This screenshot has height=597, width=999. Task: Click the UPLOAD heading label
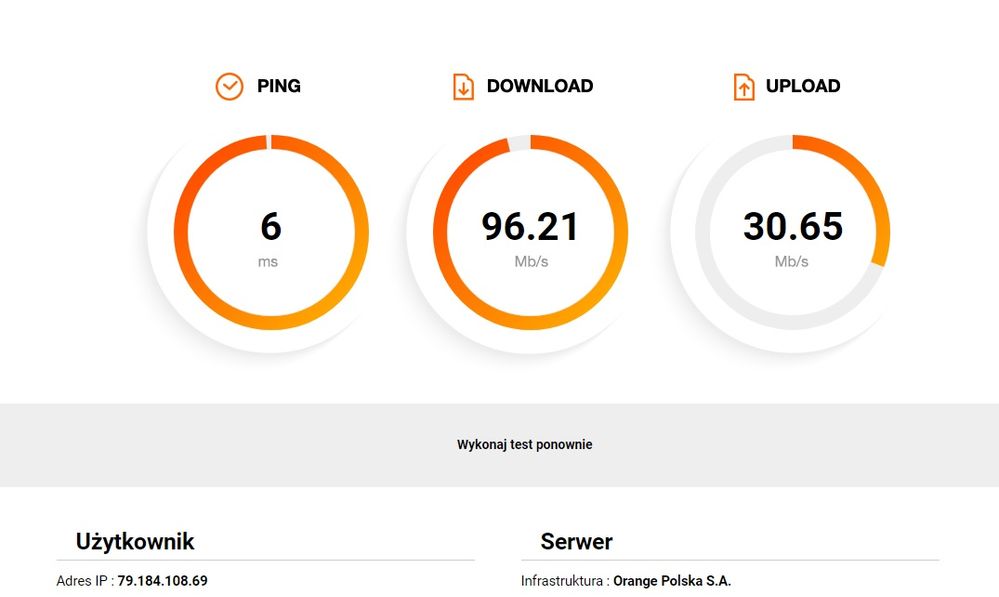[x=803, y=86]
